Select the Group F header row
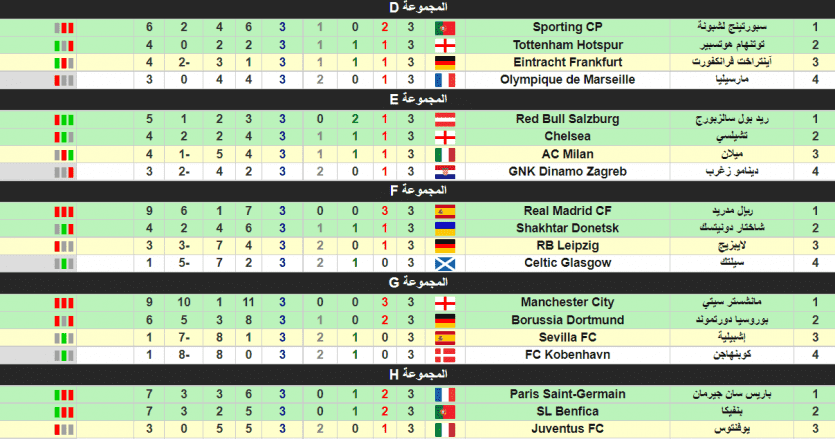835x439 pixels. point(417,191)
